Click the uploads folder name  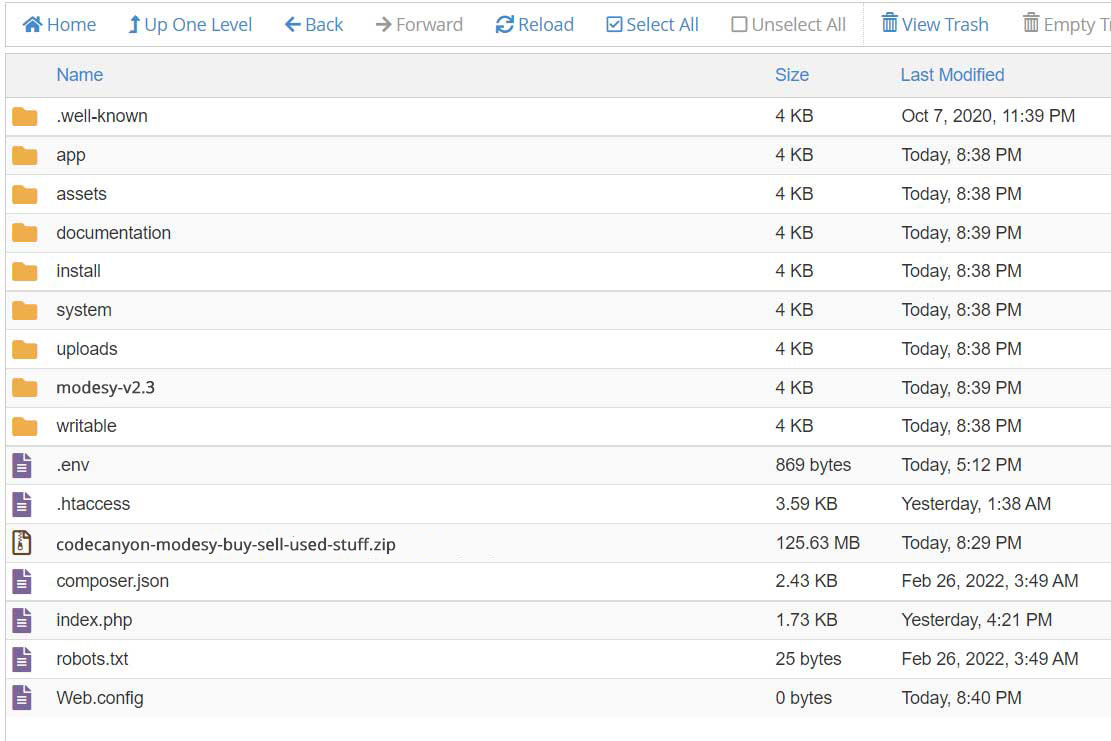(87, 349)
